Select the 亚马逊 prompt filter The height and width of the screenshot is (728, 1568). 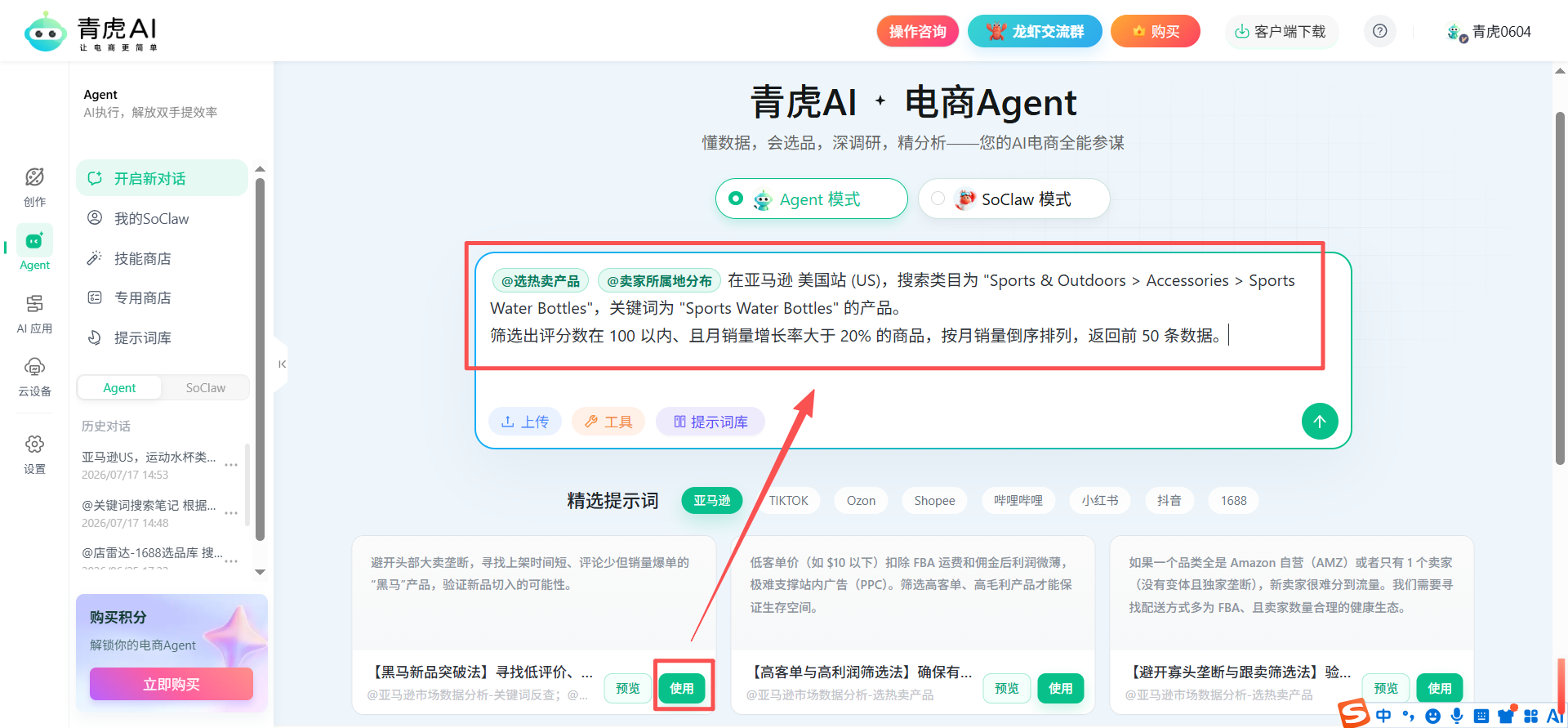click(x=712, y=500)
